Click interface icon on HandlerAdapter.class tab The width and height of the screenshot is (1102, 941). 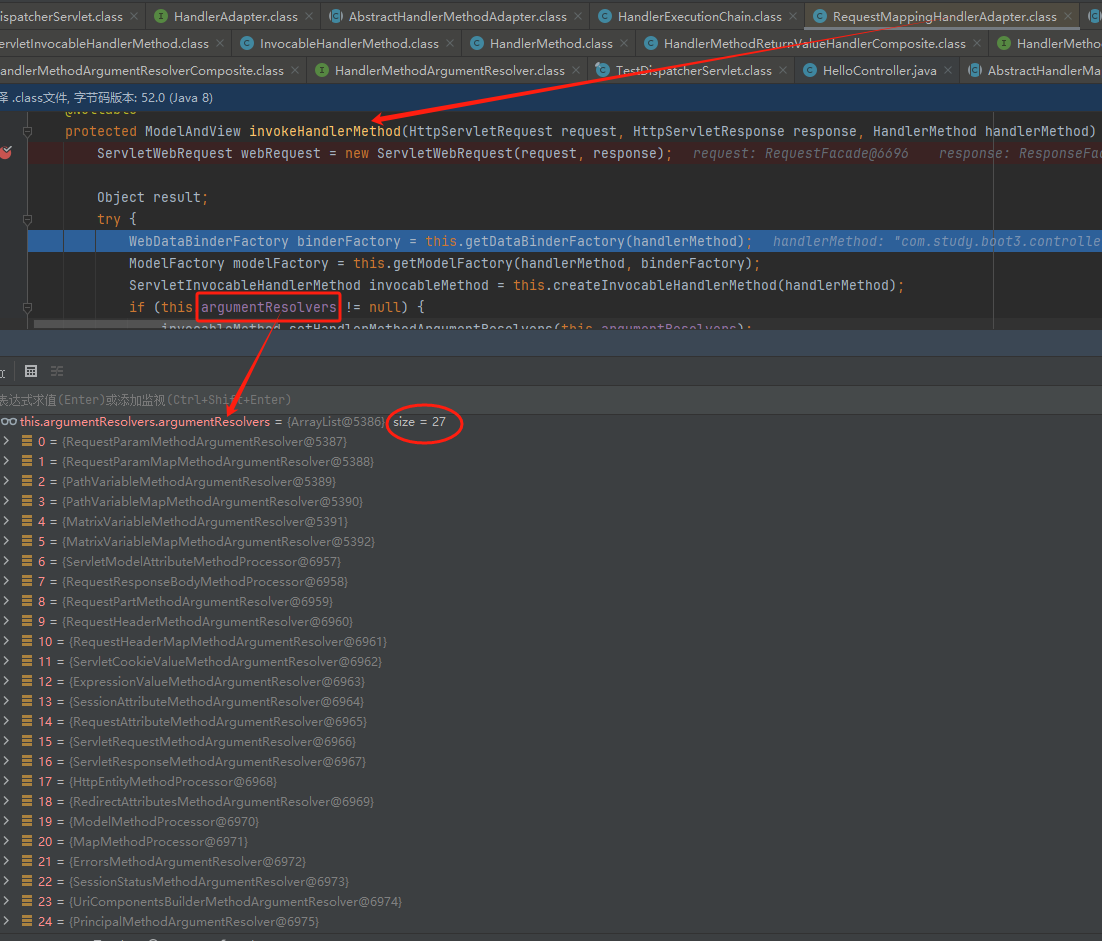point(161,16)
